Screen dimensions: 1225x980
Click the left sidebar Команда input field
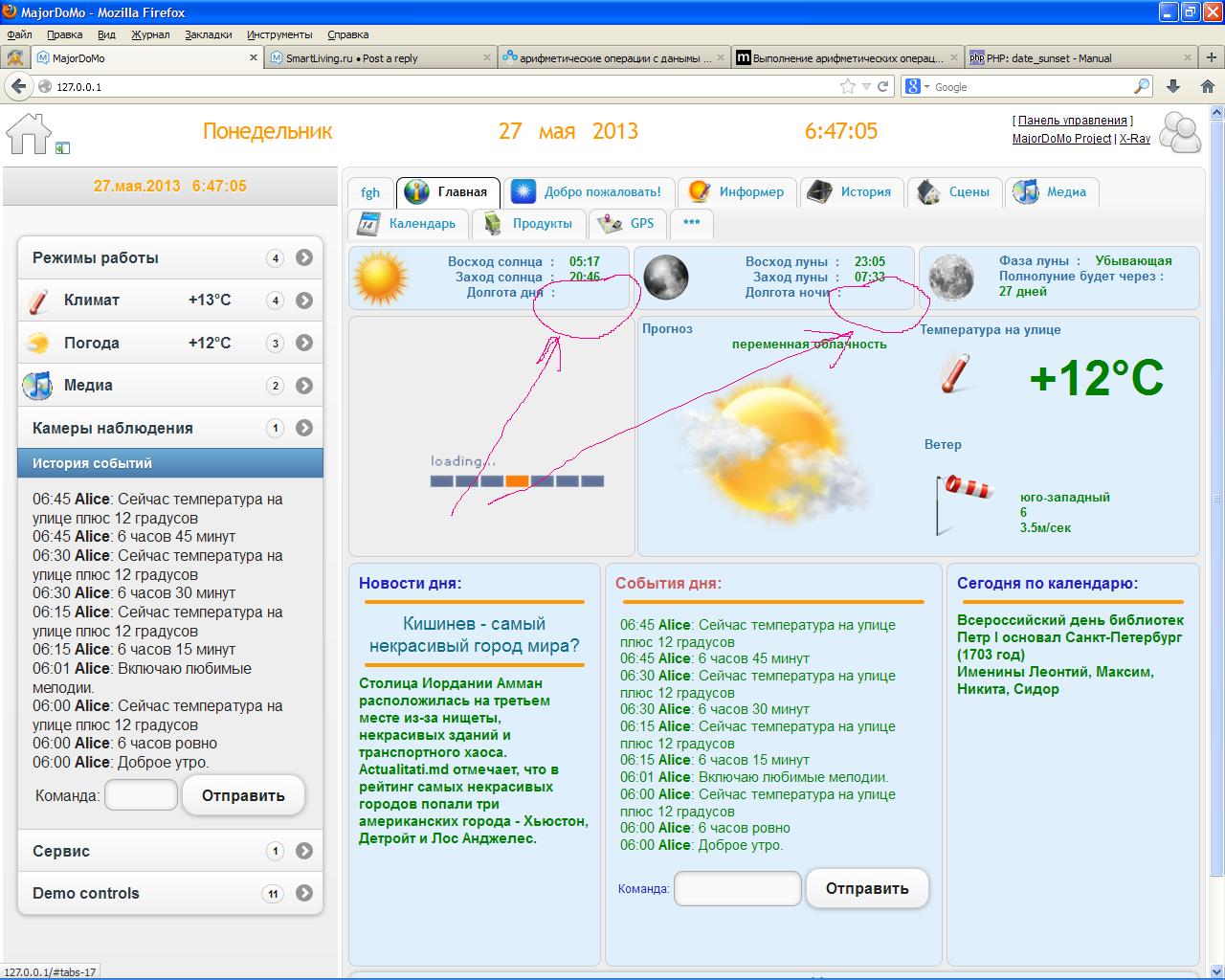pos(141,795)
